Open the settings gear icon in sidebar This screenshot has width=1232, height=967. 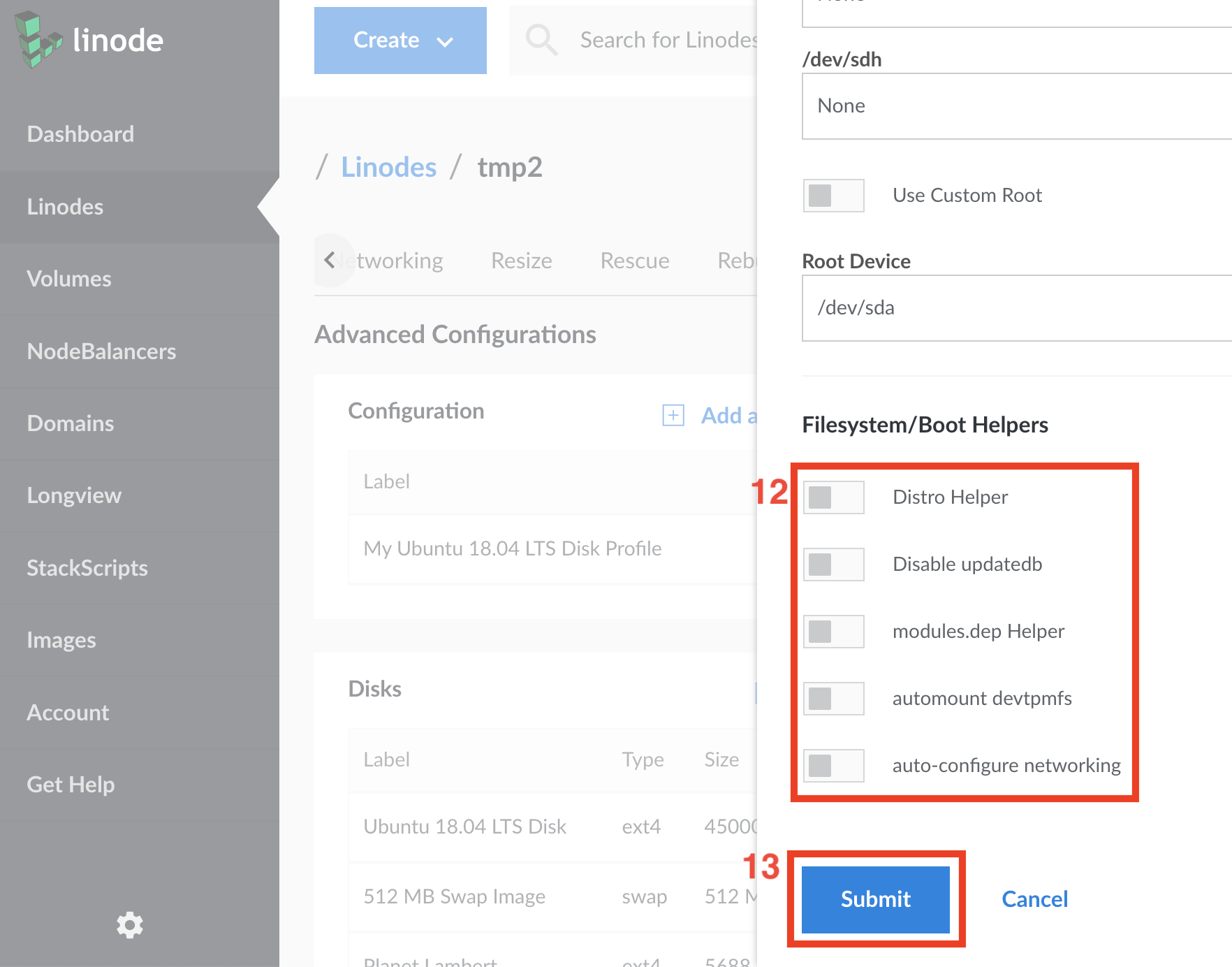130,924
